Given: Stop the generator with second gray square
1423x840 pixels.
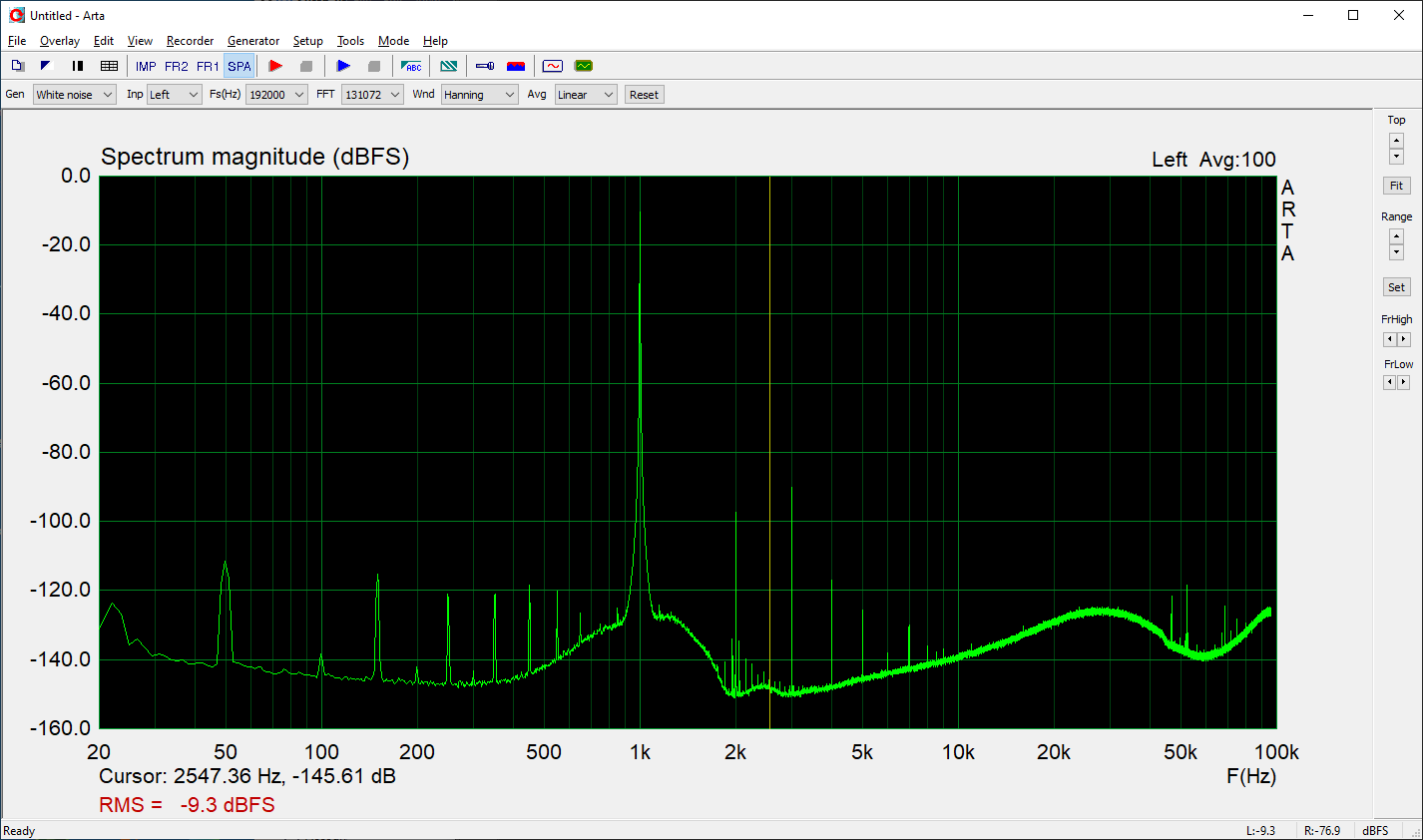Looking at the screenshot, I should click(x=374, y=66).
